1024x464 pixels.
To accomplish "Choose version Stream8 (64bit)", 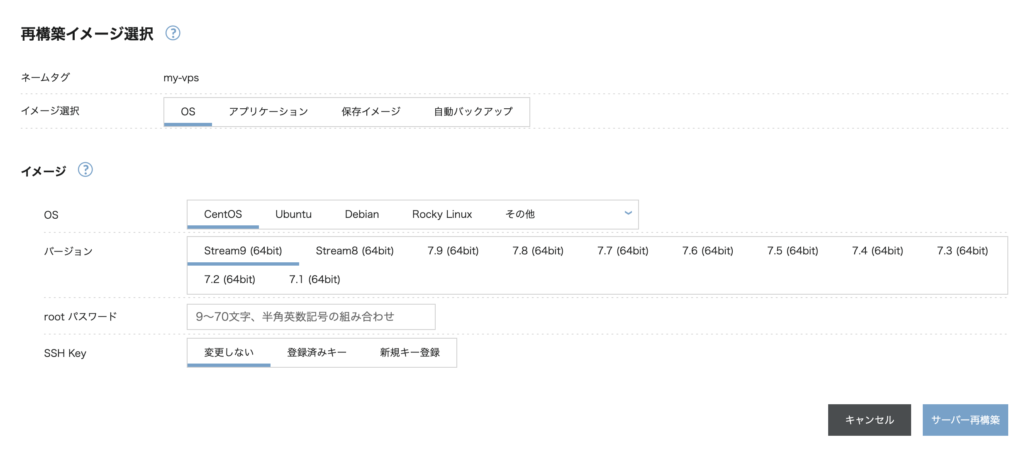I will [x=355, y=251].
